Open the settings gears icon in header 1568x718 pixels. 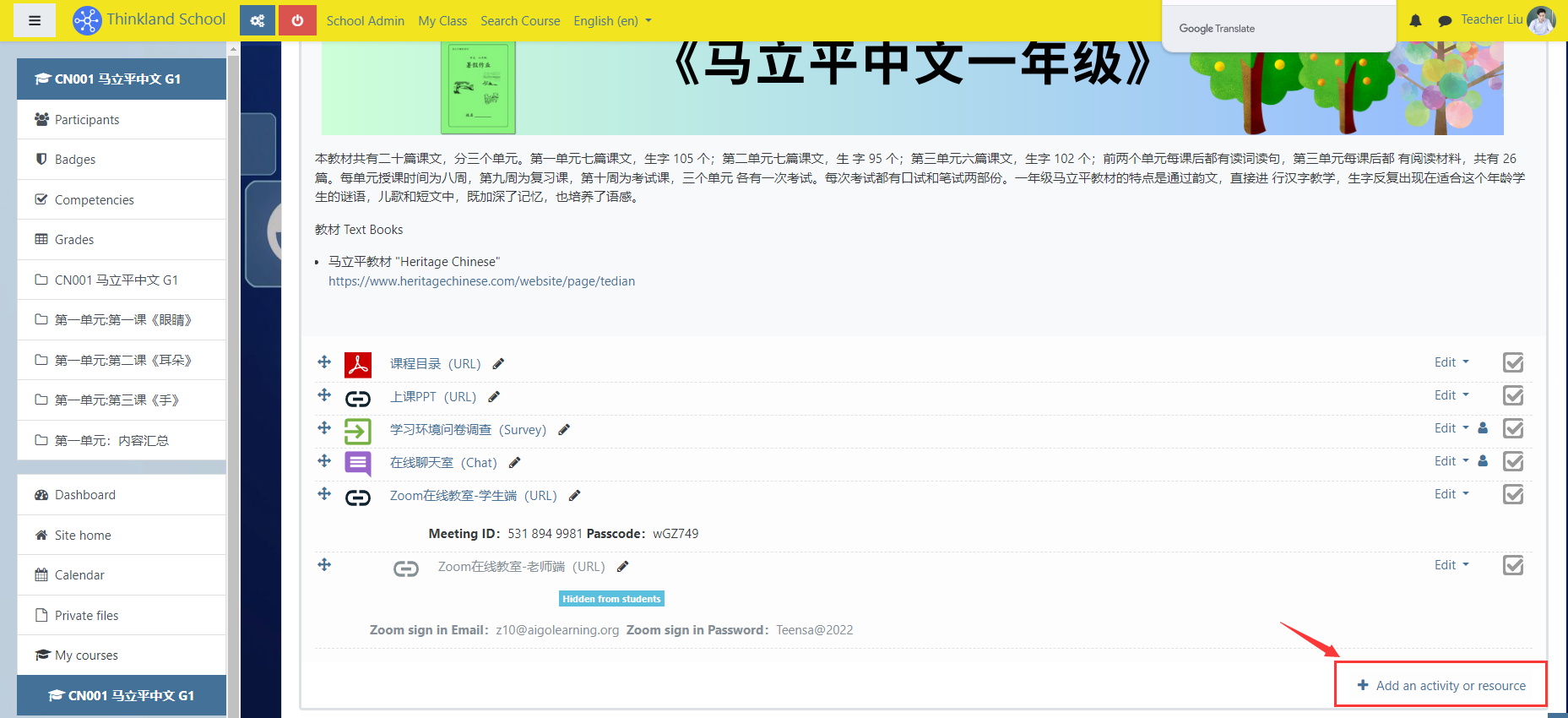[258, 20]
